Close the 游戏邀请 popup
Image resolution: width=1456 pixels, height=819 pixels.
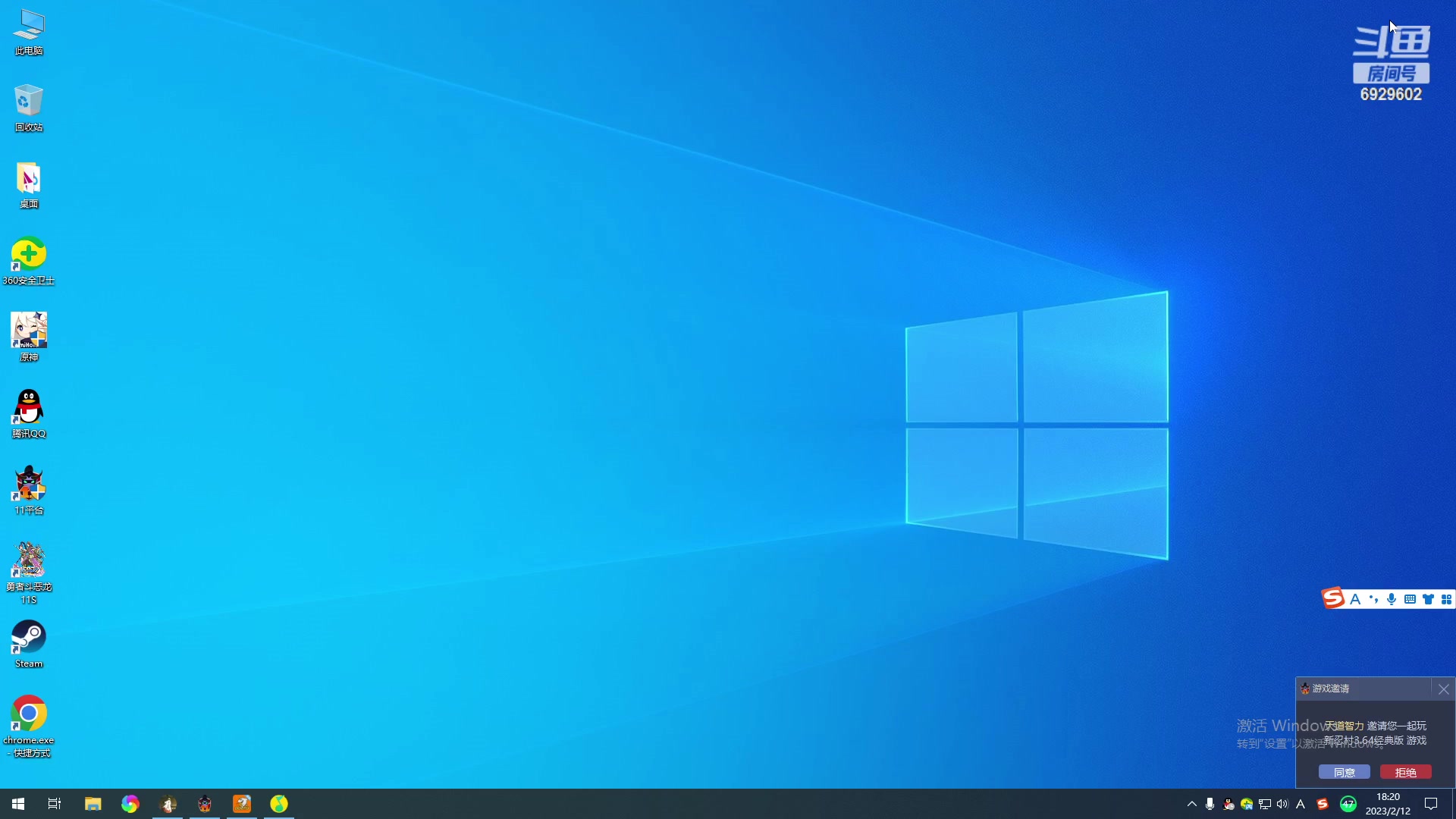pos(1444,689)
